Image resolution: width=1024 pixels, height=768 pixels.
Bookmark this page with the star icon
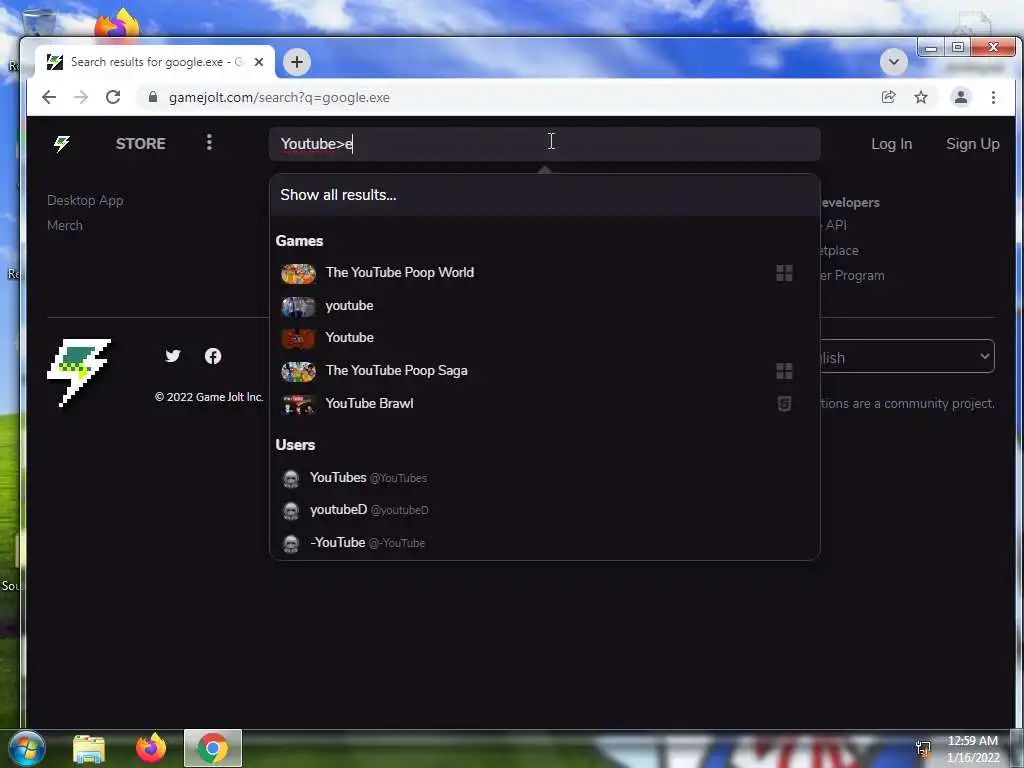coord(921,97)
